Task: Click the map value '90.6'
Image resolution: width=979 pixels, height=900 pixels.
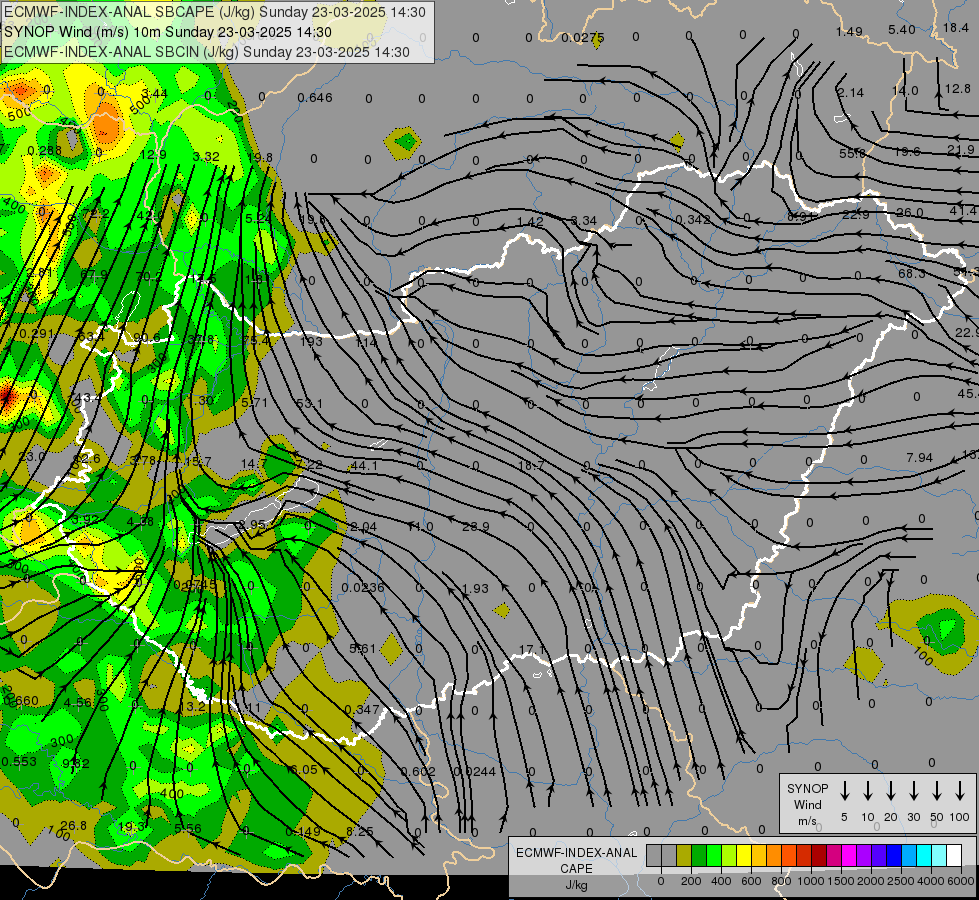Action: (x=147, y=338)
